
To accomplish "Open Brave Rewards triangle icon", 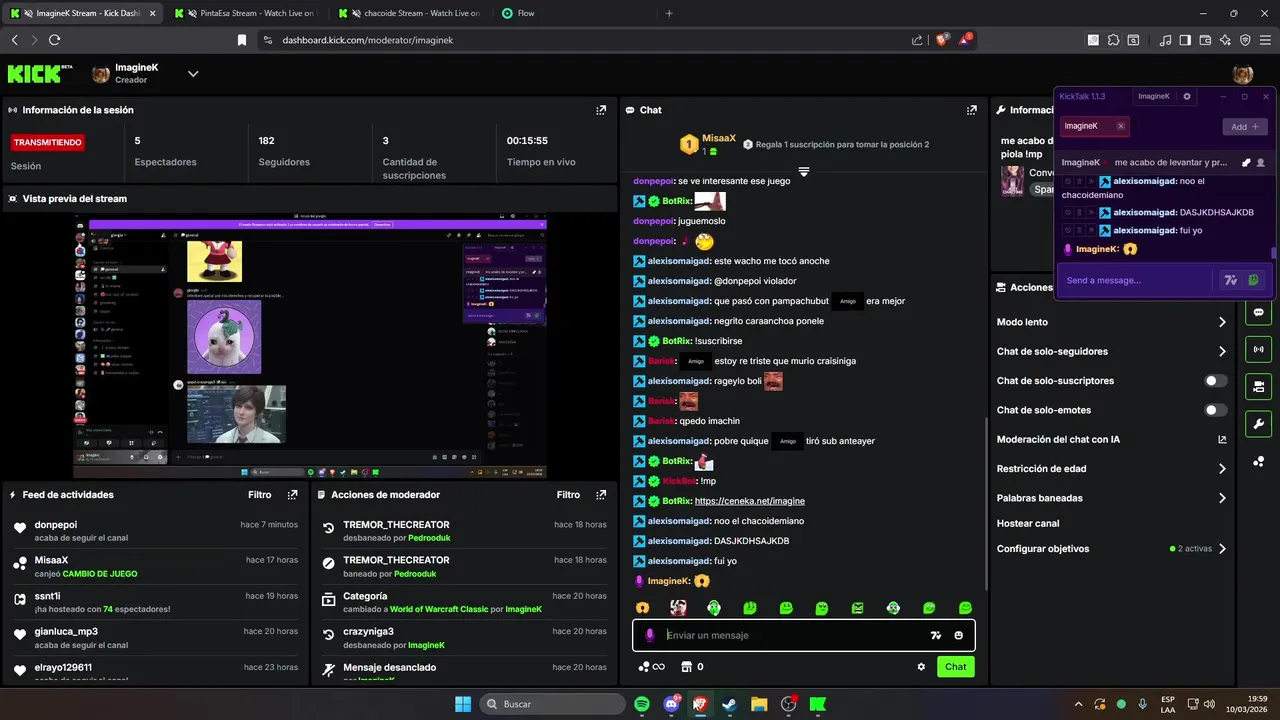I will point(966,40).
